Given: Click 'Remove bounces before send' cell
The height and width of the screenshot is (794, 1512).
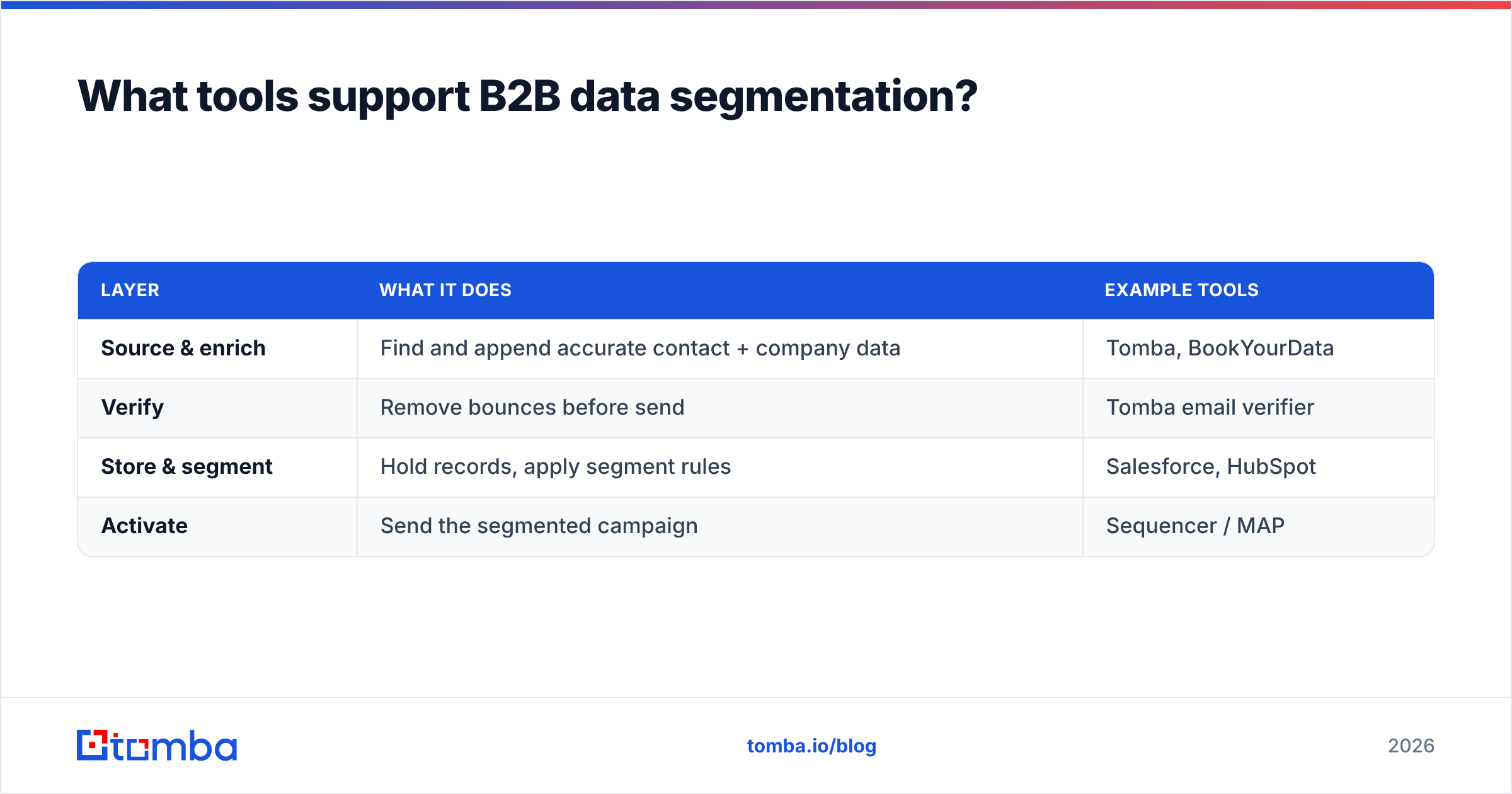Looking at the screenshot, I should (x=720, y=408).
